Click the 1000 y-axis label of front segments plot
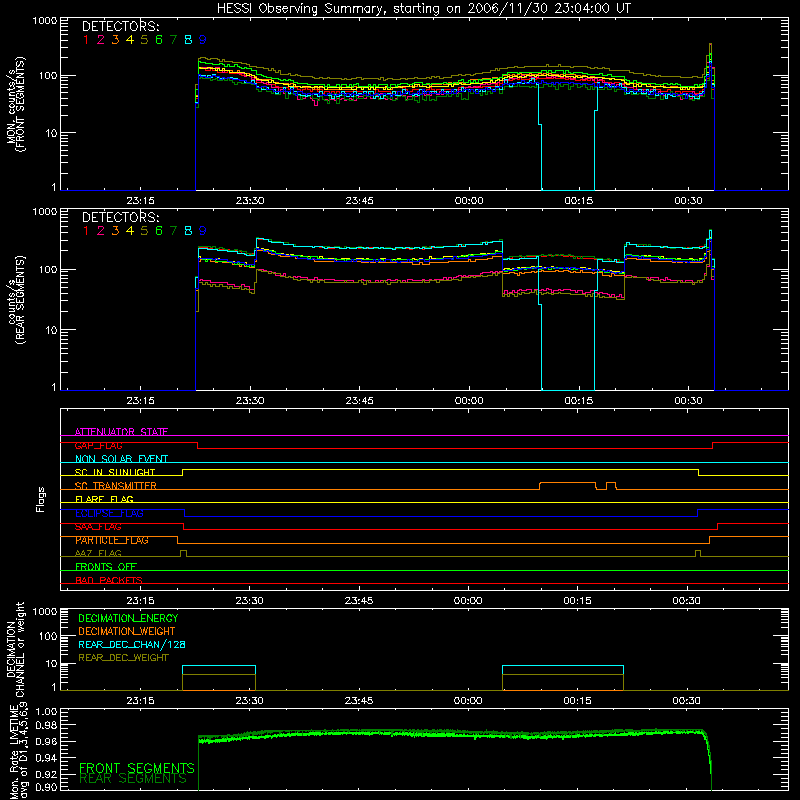This screenshot has height=800, width=800. pyautogui.click(x=44, y=21)
